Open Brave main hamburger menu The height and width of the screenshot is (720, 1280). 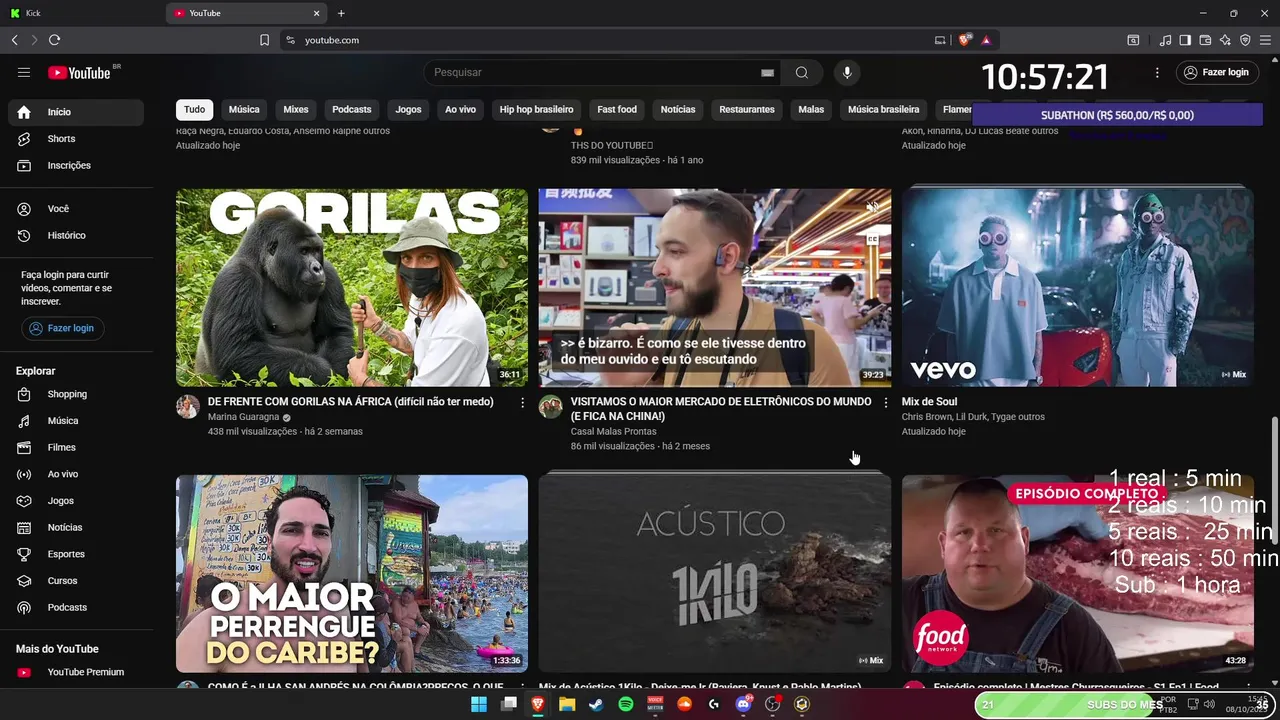click(x=1265, y=40)
